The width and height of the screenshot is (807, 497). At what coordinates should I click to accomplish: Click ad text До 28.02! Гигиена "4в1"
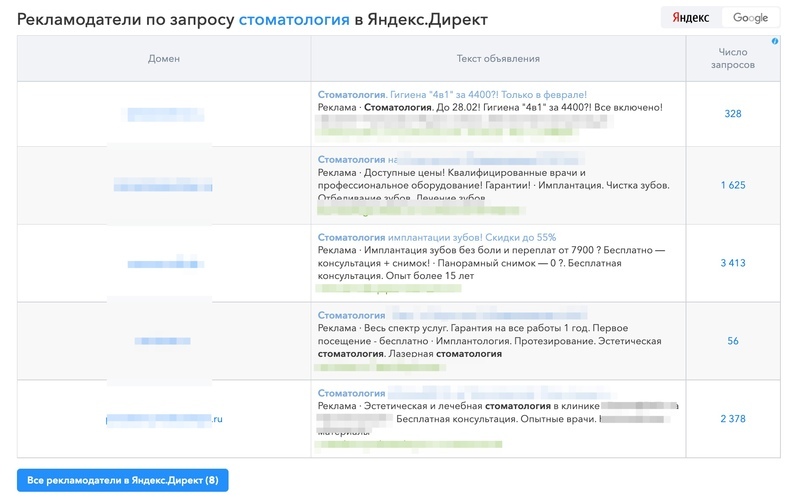tap(490, 108)
